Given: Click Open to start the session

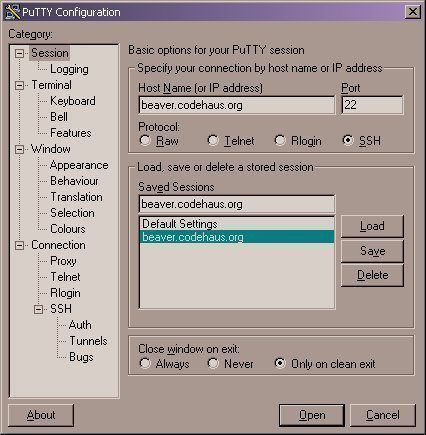Looking at the screenshot, I should click(312, 415).
